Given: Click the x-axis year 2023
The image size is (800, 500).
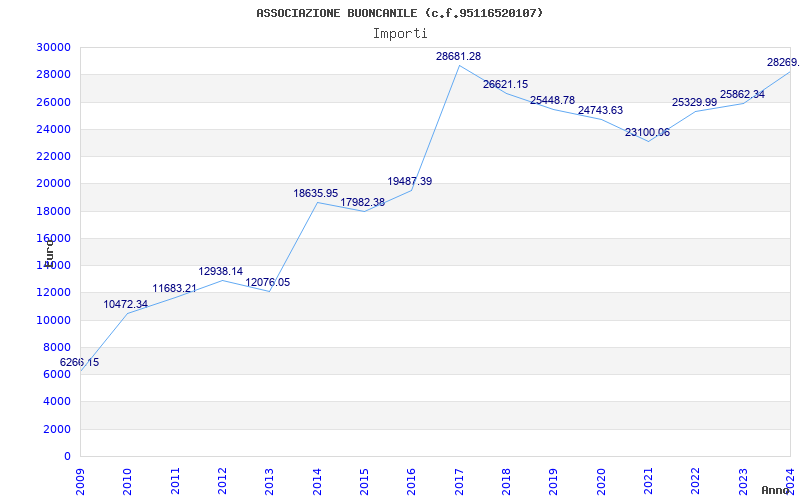Looking at the screenshot, I should point(743,481).
